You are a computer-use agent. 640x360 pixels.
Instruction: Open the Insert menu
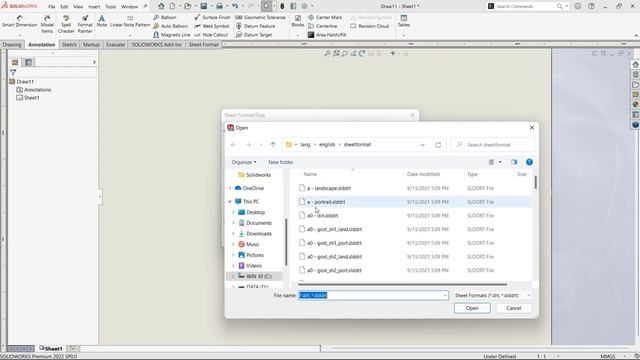[94, 7]
